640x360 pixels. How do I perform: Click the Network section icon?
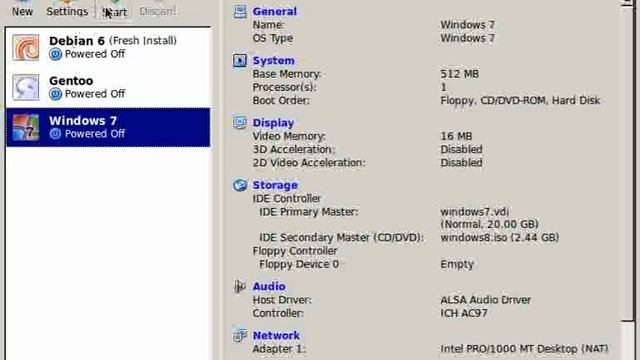[240, 336]
